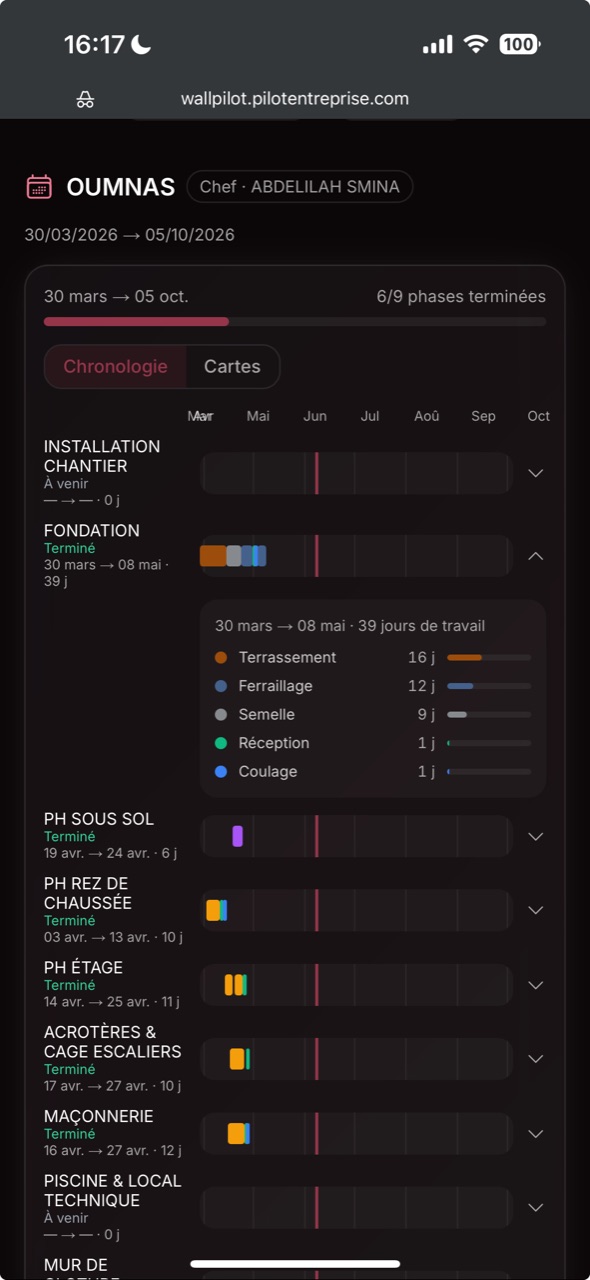Viewport: 590px width, 1280px height.
Task: Click the Aoû month header
Action: (427, 416)
